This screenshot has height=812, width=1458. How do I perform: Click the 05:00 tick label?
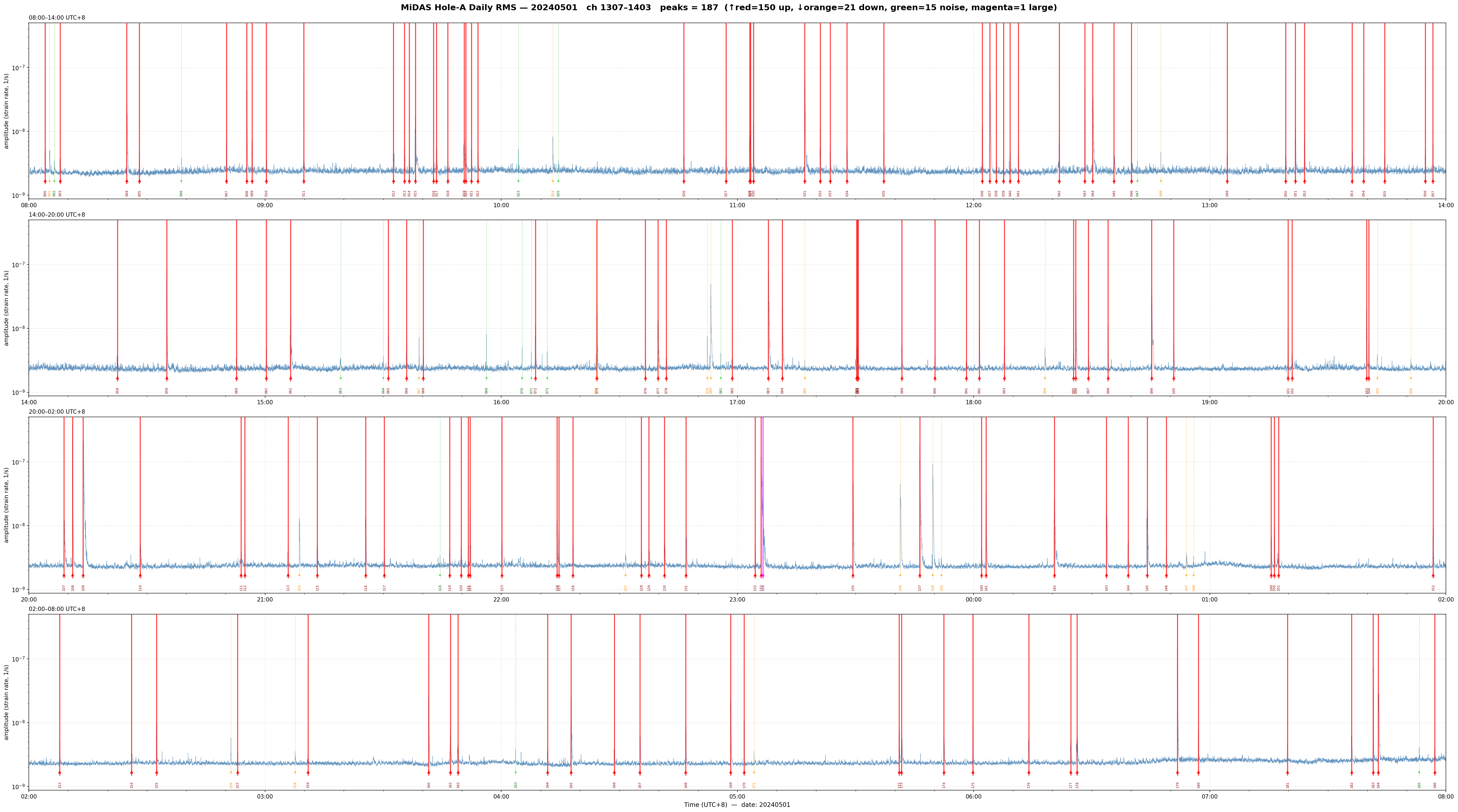click(x=737, y=796)
